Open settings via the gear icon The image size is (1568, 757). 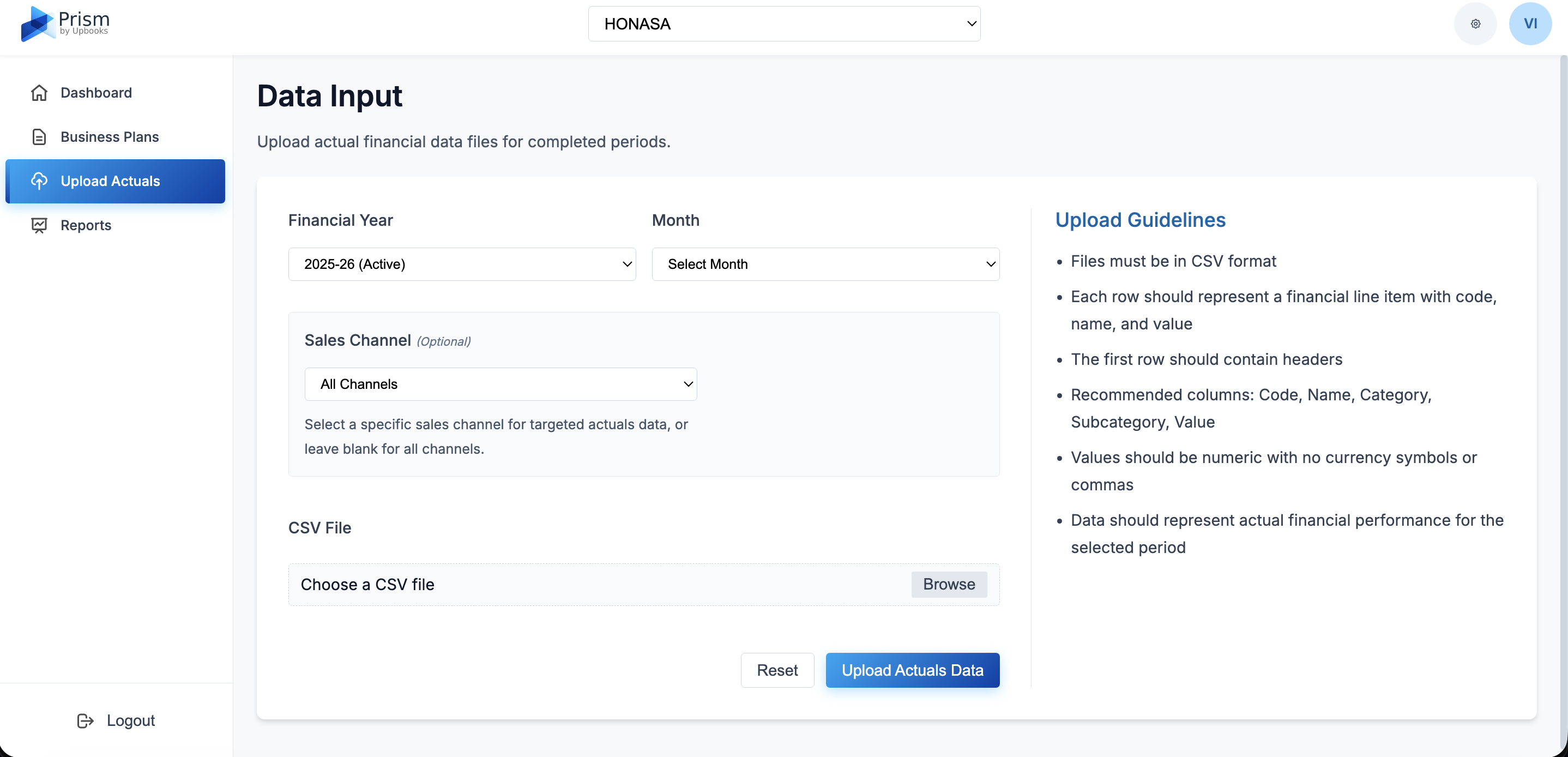pyautogui.click(x=1475, y=24)
